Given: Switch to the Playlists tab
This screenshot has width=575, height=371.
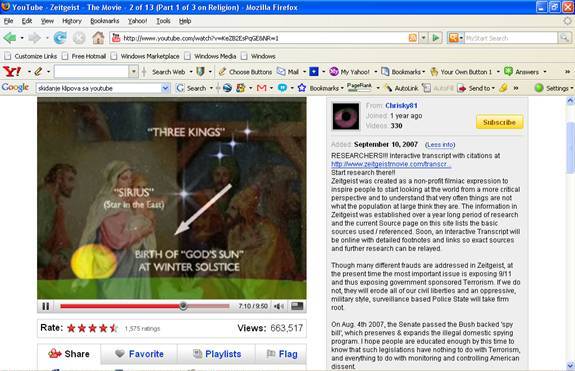Looking at the screenshot, I should point(217,354).
